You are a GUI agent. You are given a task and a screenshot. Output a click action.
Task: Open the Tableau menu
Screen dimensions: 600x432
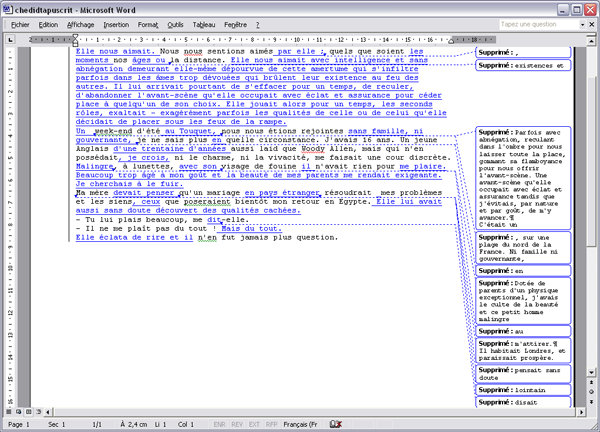204,25
